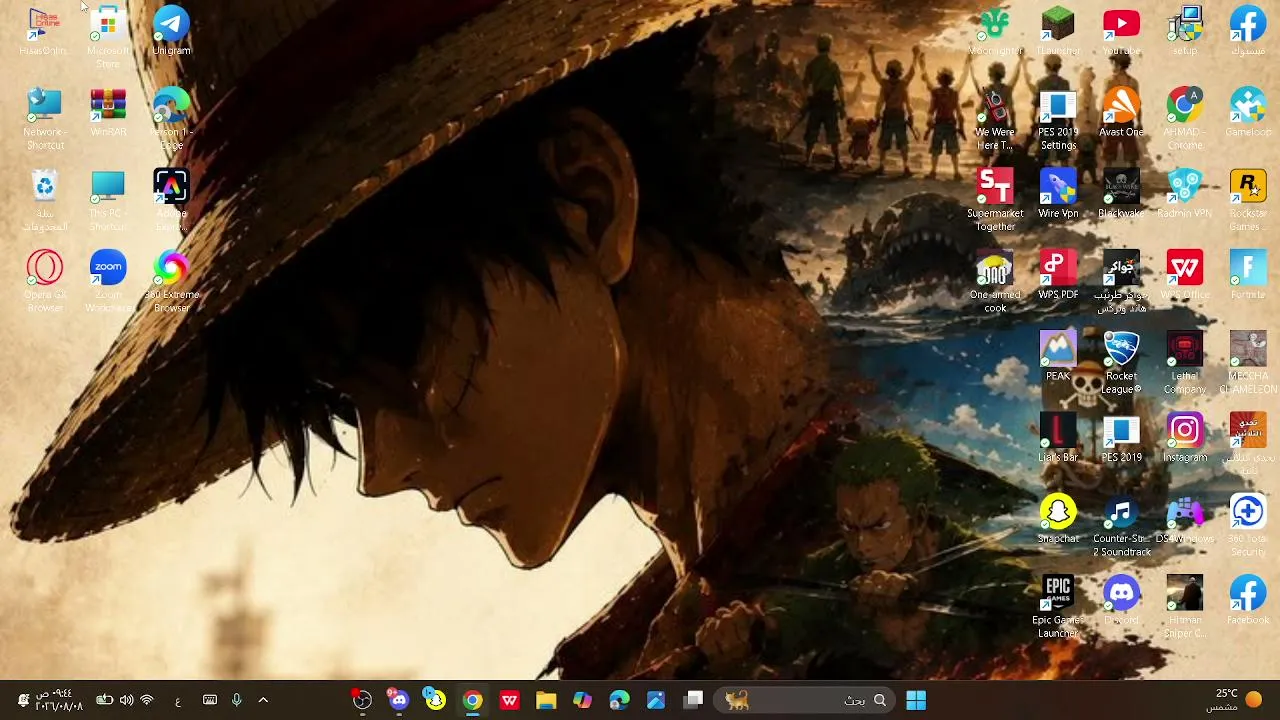Click the Hitman Sniper C... icon
The image size is (1280, 720).
(1185, 606)
